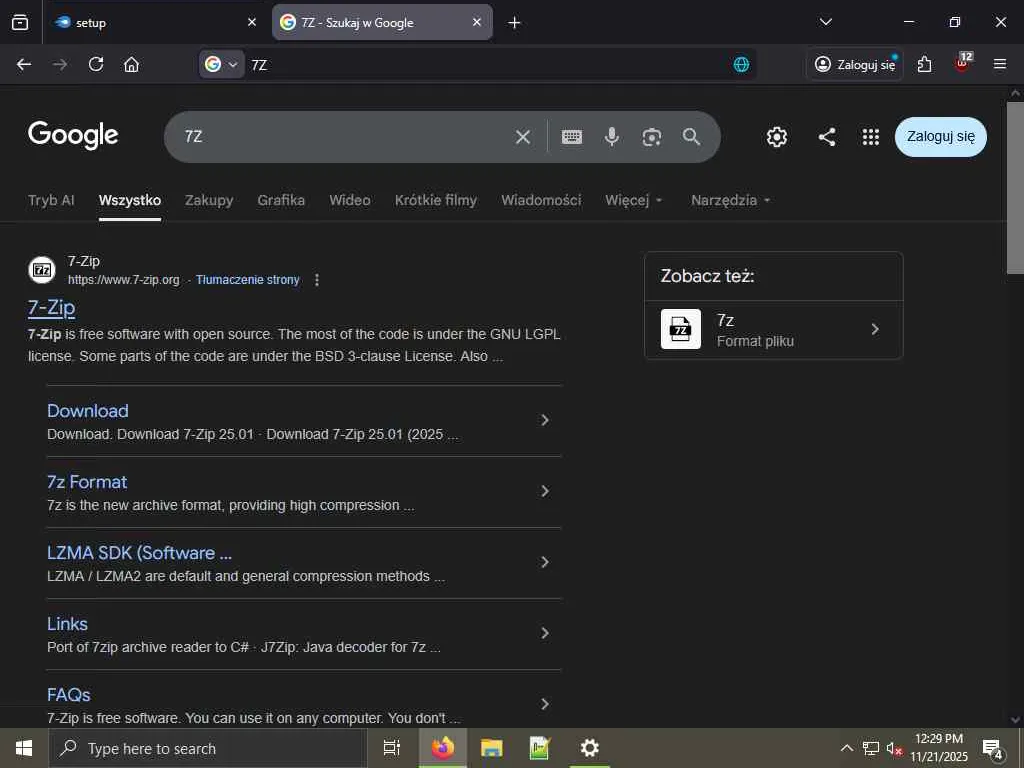Open the Windows Start menu

[x=24, y=748]
